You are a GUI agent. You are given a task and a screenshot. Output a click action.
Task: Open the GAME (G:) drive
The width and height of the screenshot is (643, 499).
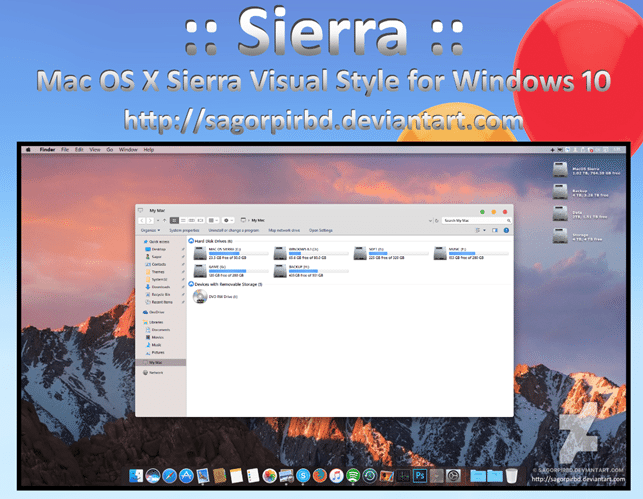tap(230, 271)
